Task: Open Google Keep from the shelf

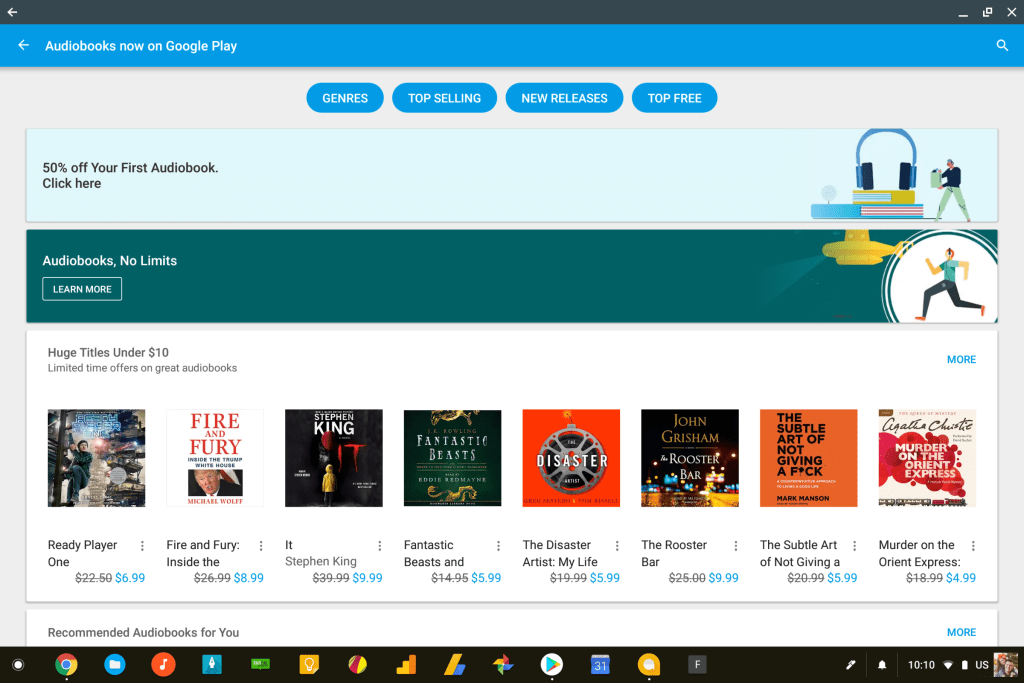Action: pos(309,665)
